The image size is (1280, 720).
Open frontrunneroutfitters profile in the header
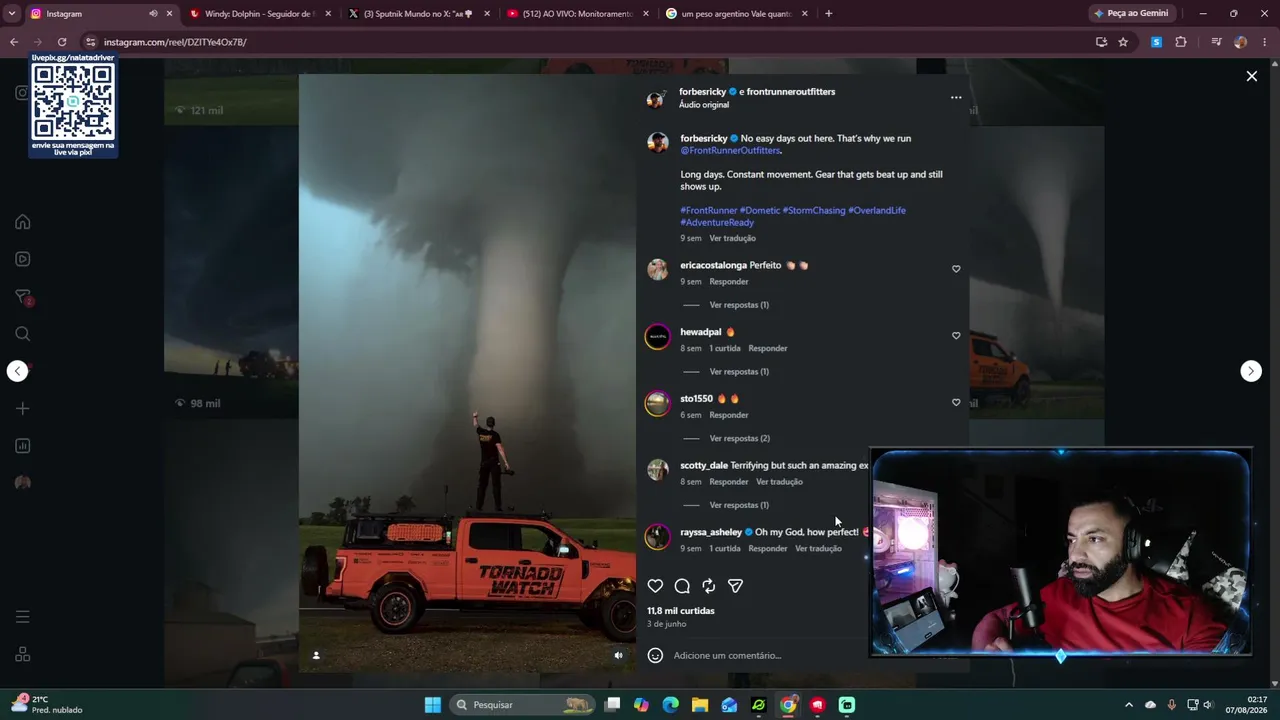point(790,92)
